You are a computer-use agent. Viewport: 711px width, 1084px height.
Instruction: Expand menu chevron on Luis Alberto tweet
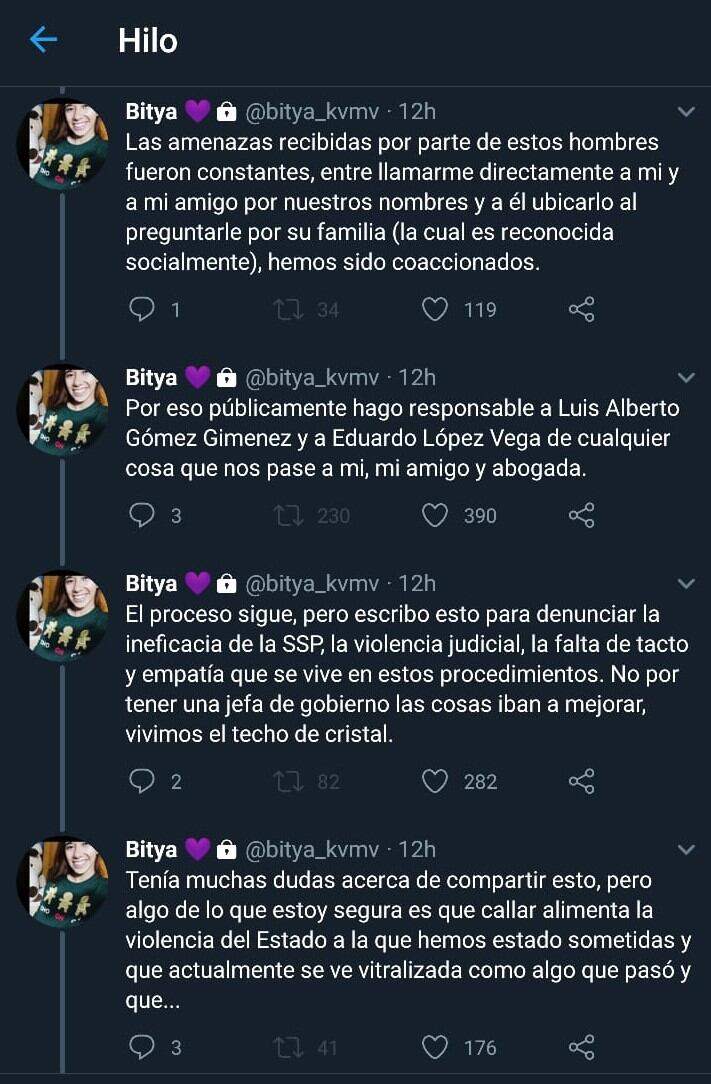point(686,378)
